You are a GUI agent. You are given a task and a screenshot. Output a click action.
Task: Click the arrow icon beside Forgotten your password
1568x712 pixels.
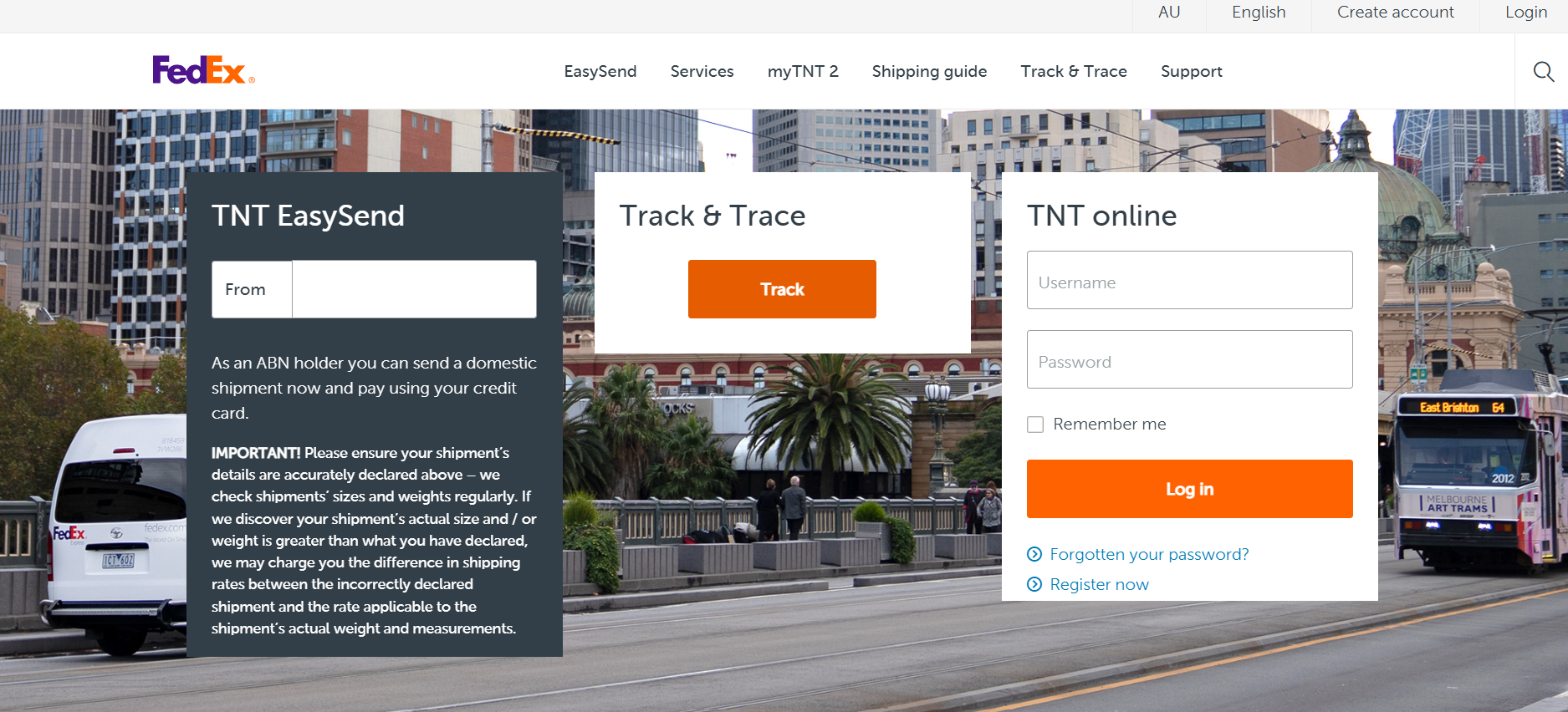(1034, 554)
